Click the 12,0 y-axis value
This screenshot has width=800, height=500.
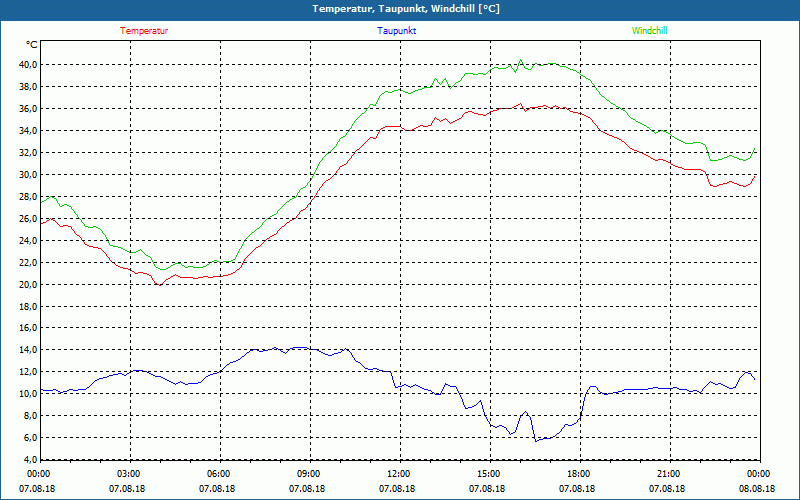pos(28,372)
